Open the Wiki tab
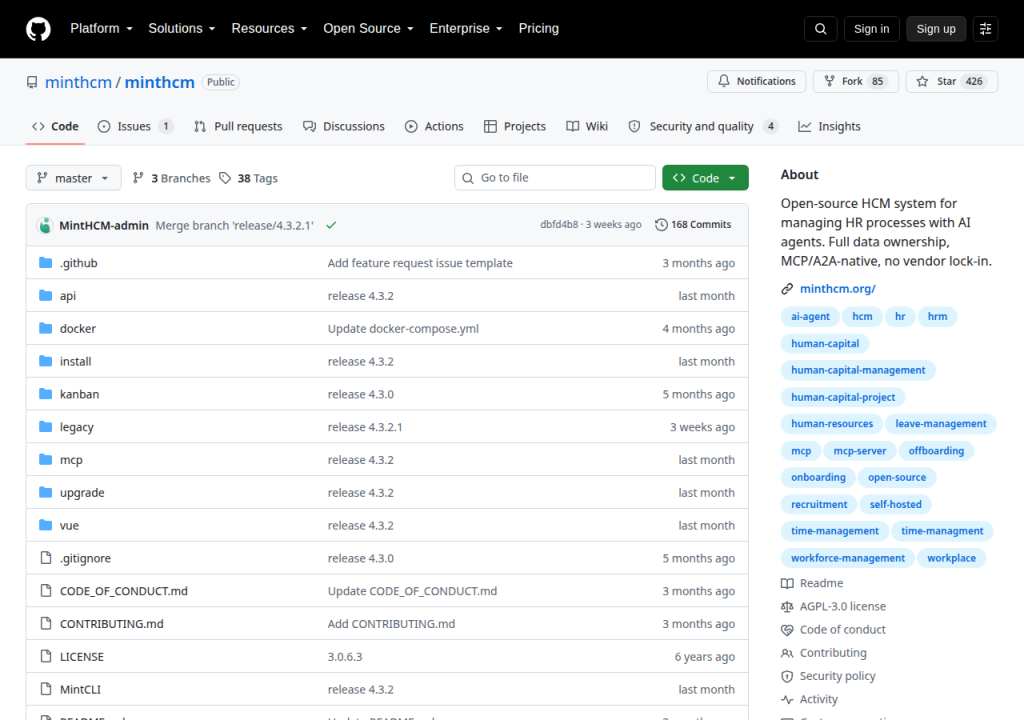 point(587,127)
